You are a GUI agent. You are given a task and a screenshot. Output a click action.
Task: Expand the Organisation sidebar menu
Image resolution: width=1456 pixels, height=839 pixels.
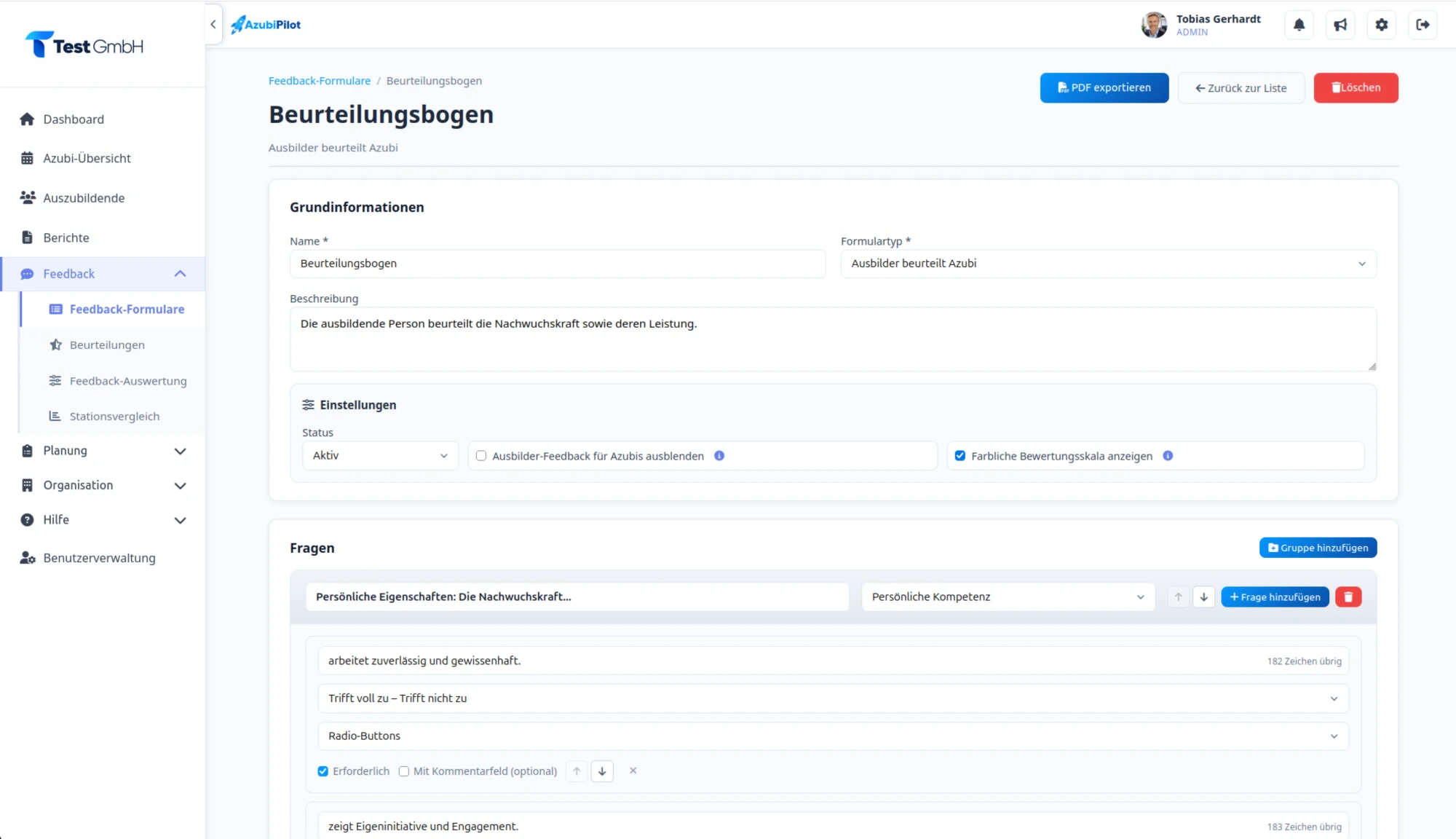coord(103,485)
